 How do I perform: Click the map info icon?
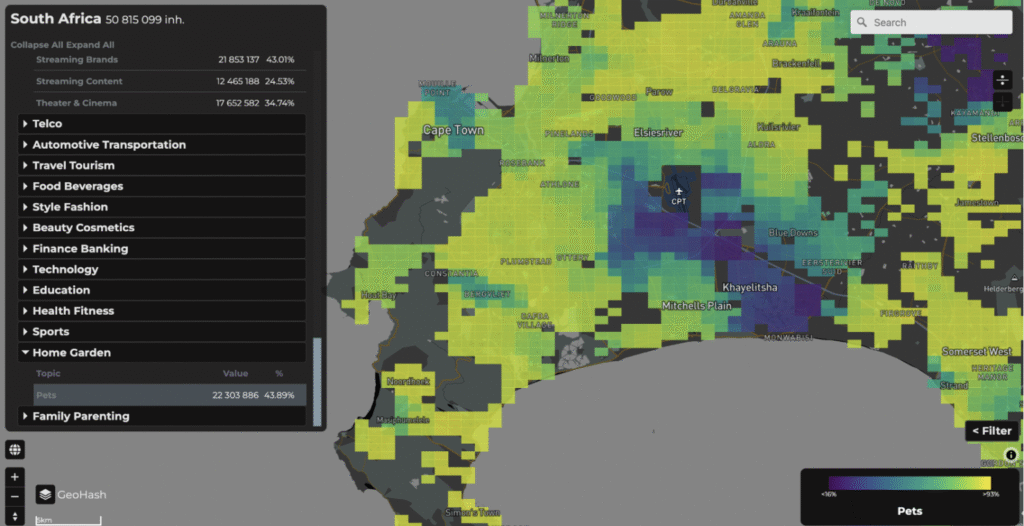(1011, 456)
